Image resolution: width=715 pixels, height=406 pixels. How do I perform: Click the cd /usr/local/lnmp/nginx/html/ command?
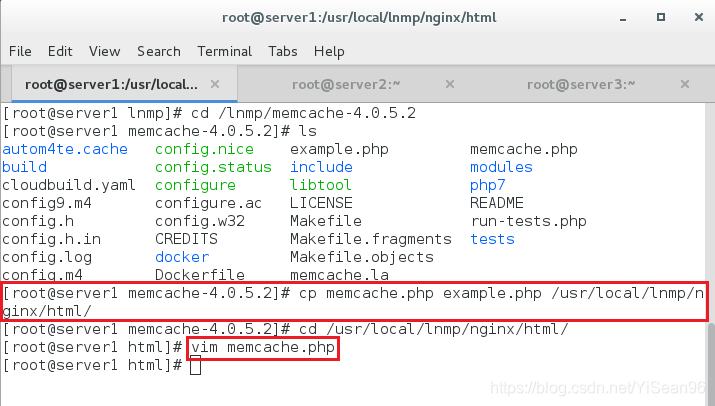(x=434, y=329)
